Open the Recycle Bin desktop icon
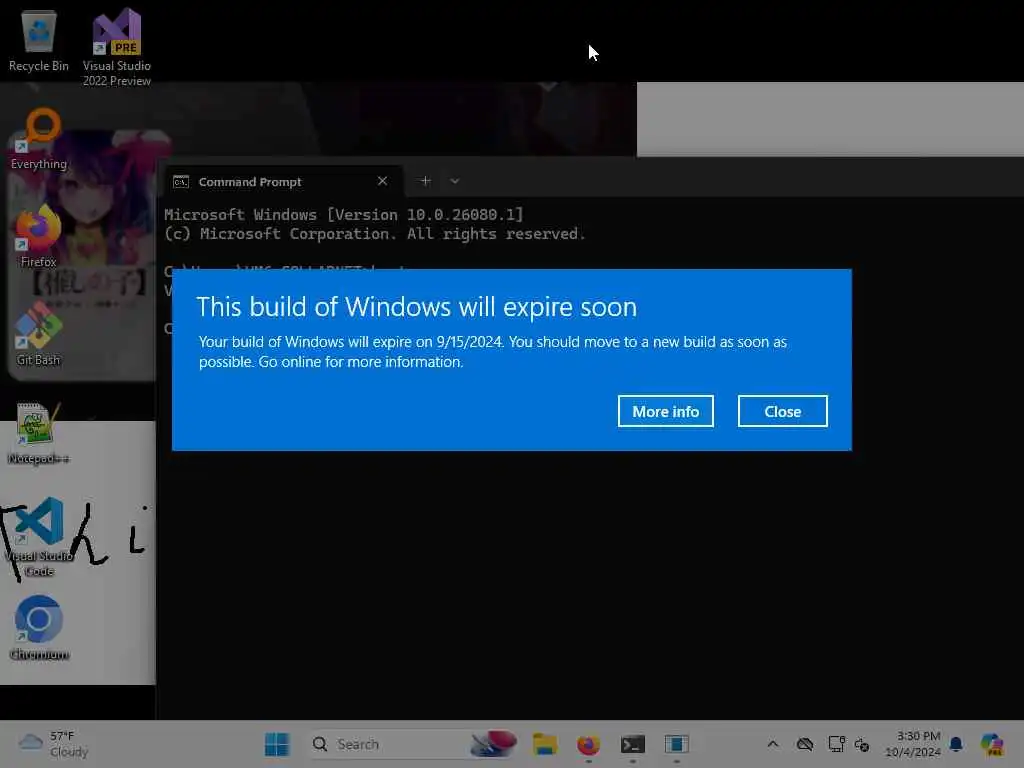 point(39,41)
